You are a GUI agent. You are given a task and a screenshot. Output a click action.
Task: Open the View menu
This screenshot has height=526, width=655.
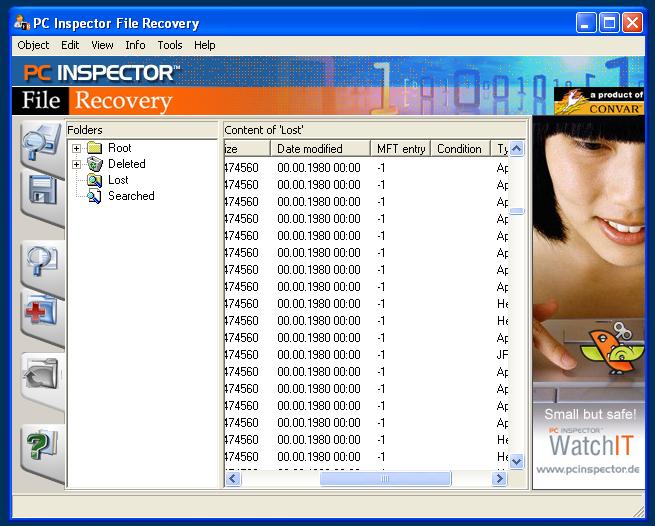(x=102, y=45)
